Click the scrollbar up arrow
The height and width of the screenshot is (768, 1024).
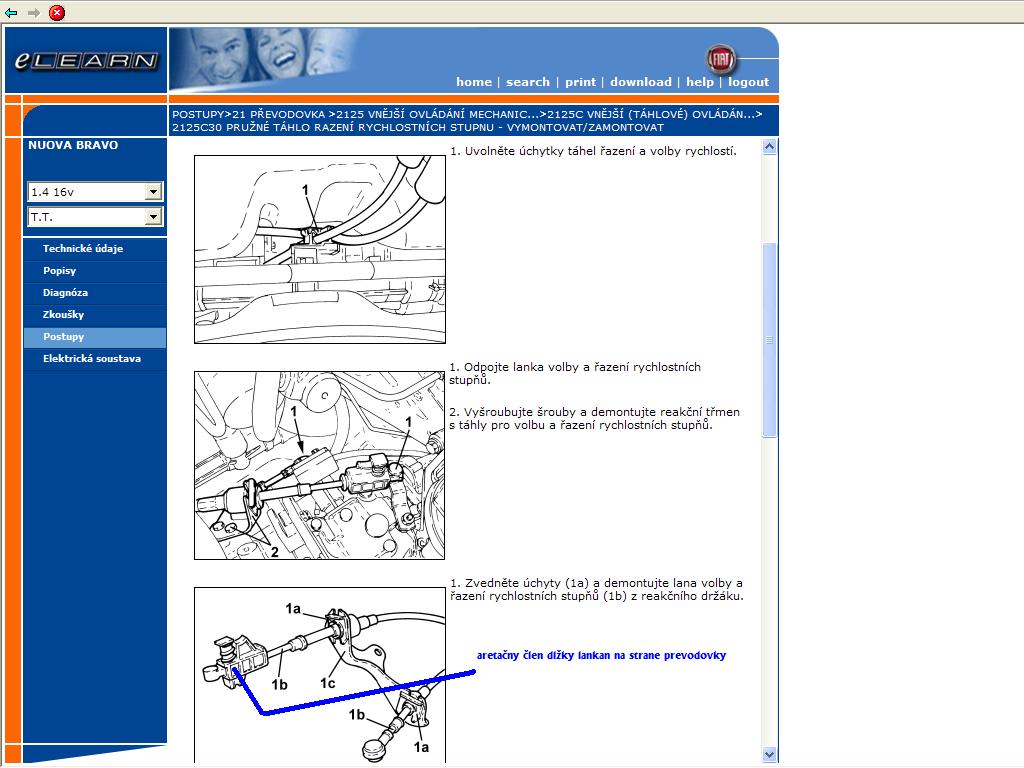pos(769,147)
